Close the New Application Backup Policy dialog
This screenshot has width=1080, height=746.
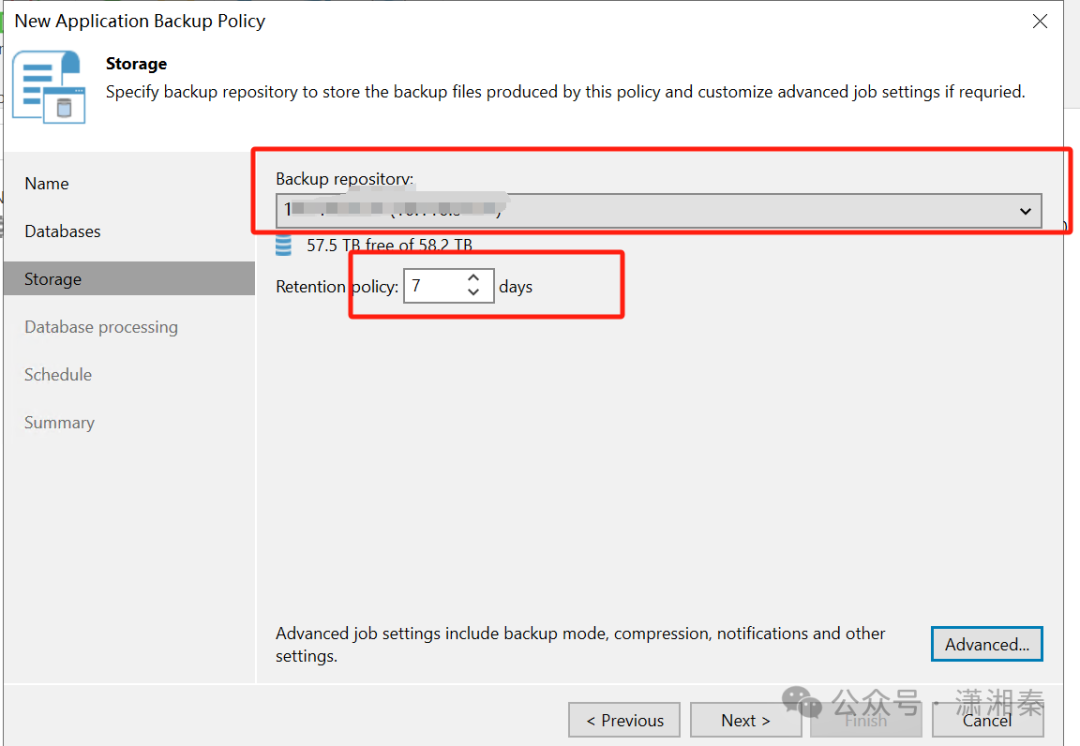click(x=1039, y=21)
